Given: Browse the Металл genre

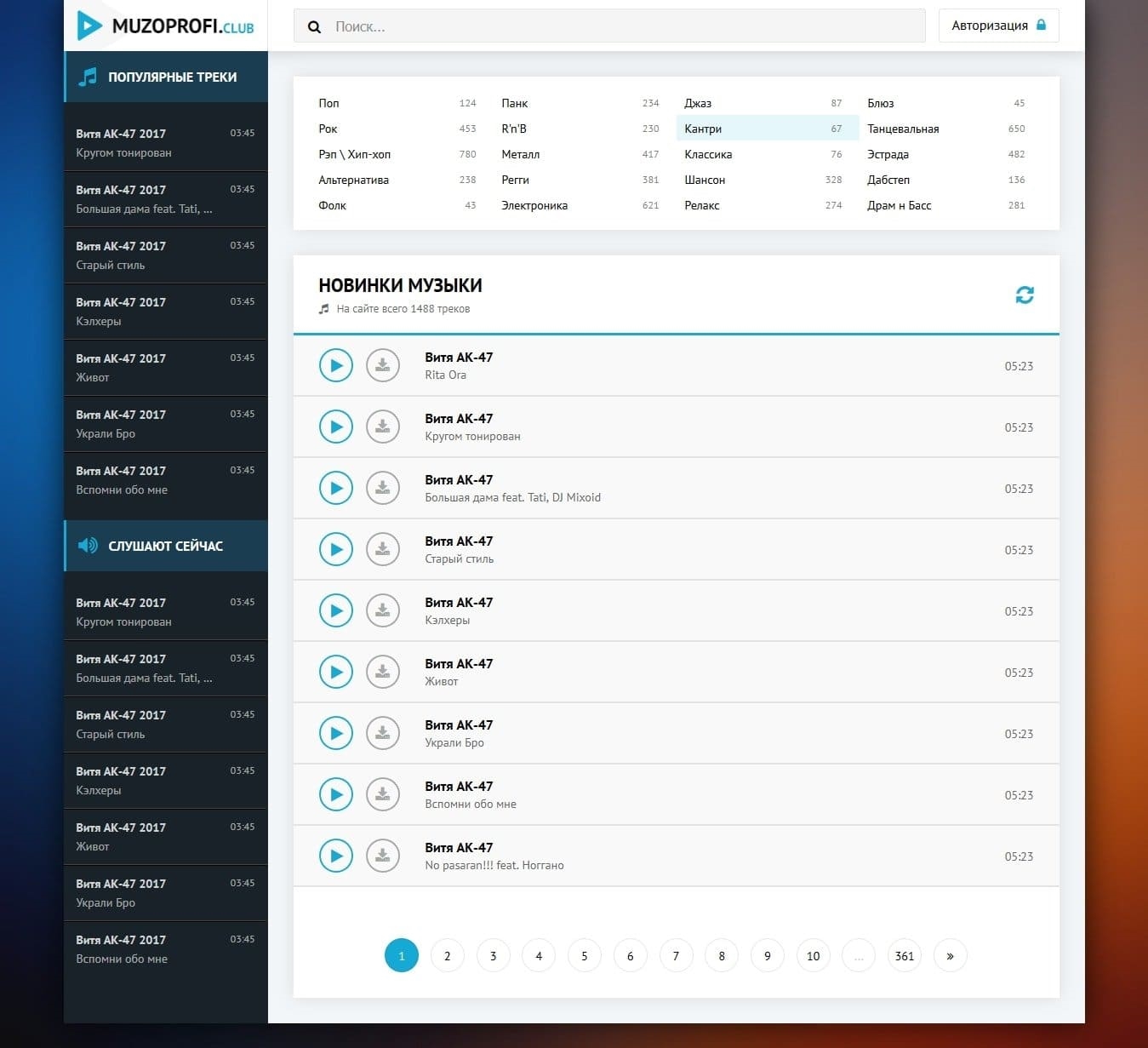Looking at the screenshot, I should (x=580, y=154).
